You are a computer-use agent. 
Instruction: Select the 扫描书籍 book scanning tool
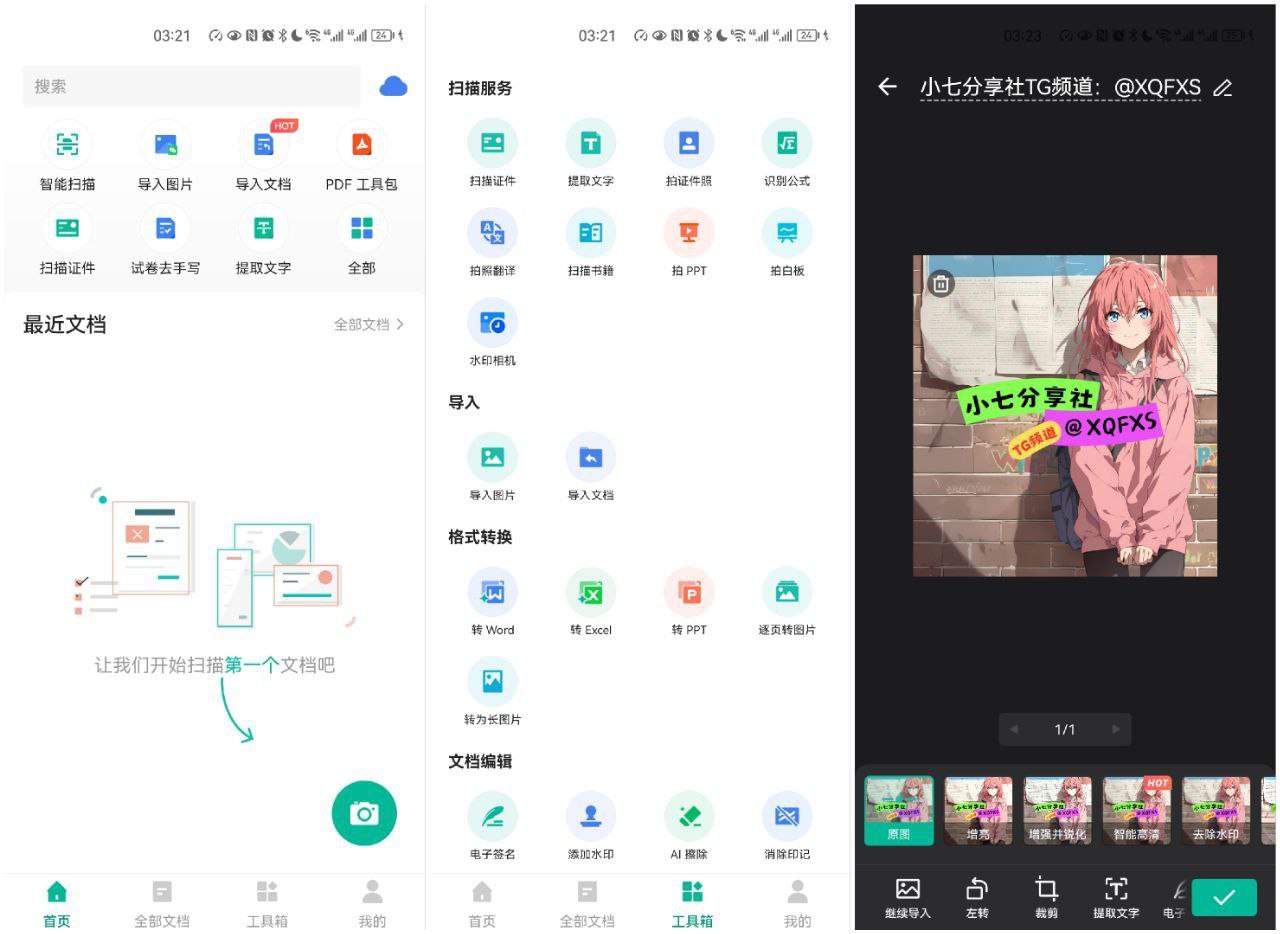tap(590, 243)
